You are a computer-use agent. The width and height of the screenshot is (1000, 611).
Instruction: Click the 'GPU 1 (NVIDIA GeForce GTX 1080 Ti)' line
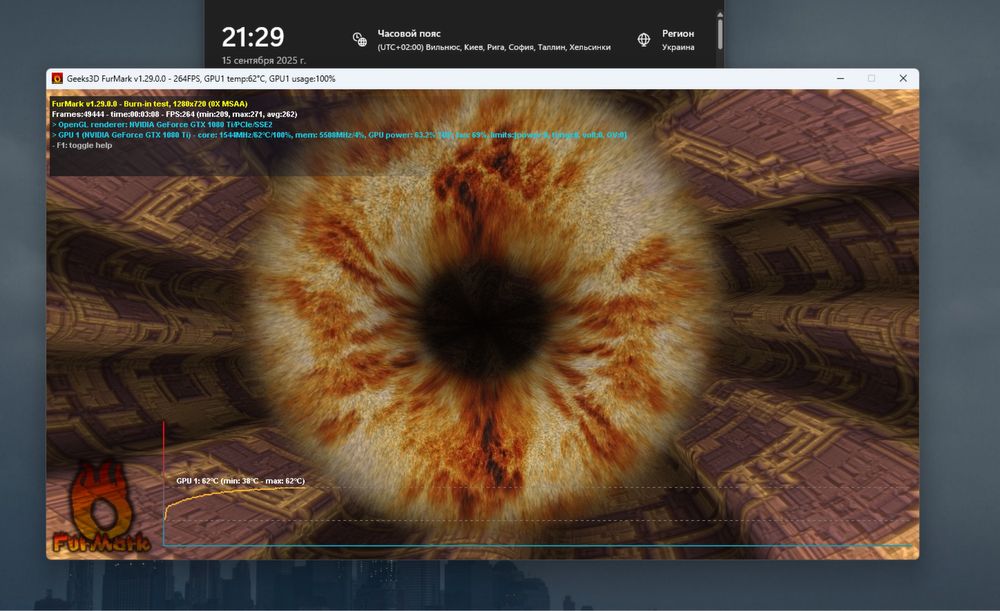click(339, 135)
